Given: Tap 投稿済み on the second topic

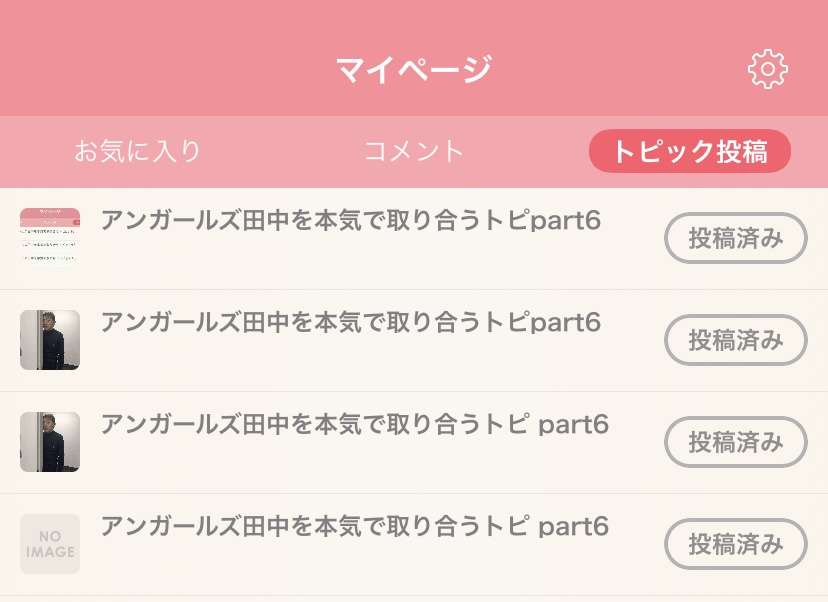Looking at the screenshot, I should [735, 340].
